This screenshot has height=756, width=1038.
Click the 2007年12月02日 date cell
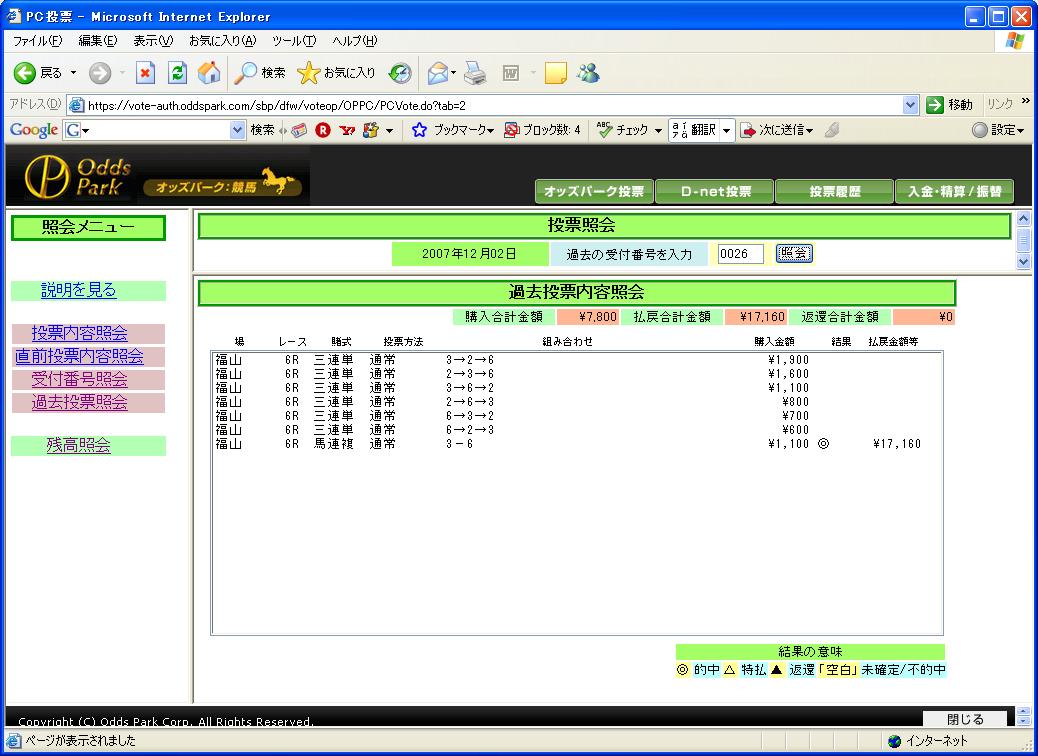(469, 254)
